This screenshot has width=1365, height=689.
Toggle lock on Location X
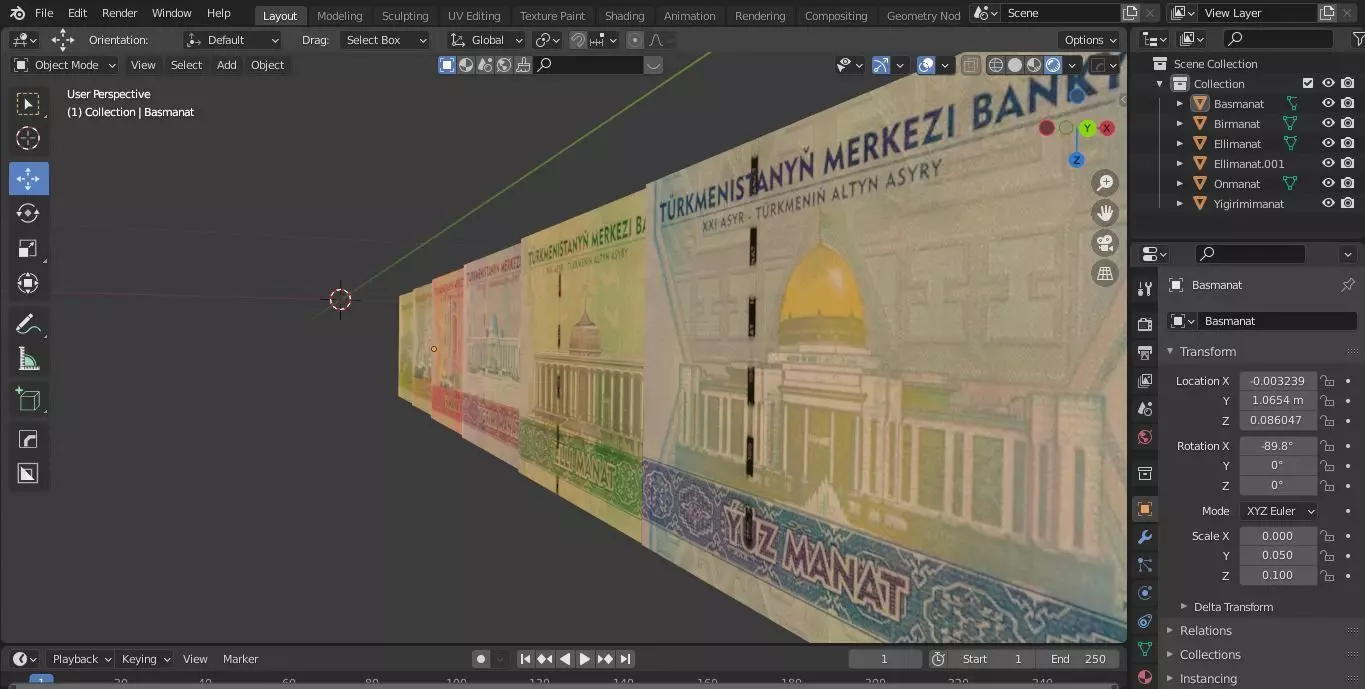1327,381
